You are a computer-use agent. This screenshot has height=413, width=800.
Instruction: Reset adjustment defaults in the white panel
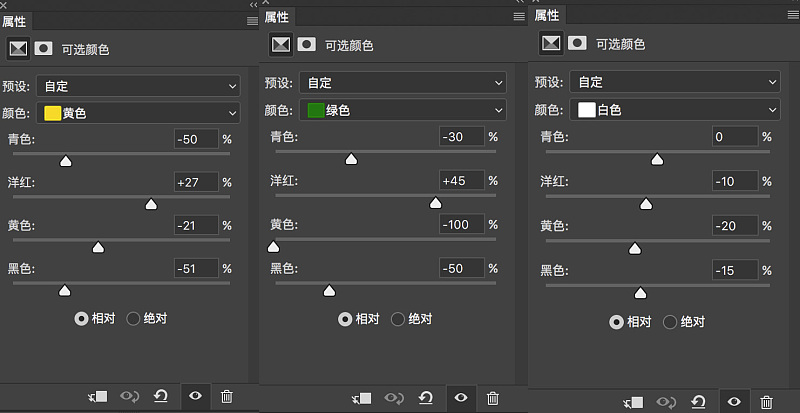(x=698, y=403)
